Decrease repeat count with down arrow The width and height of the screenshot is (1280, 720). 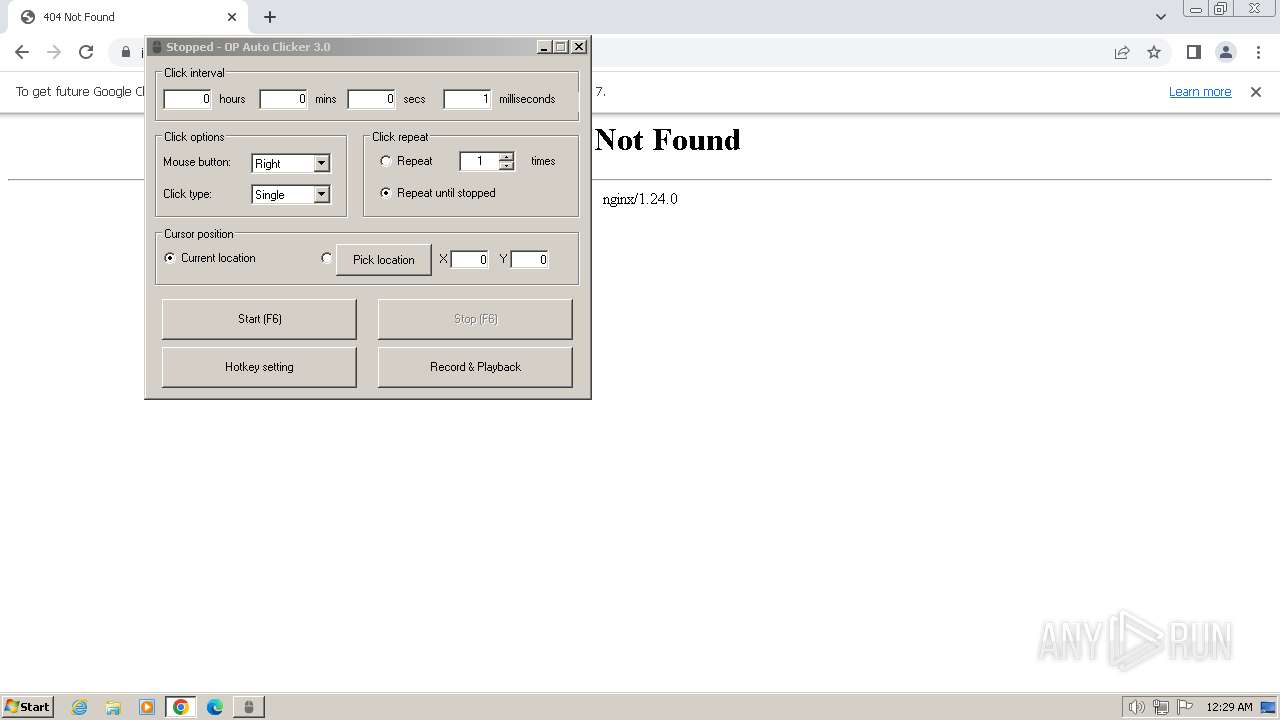tap(507, 165)
